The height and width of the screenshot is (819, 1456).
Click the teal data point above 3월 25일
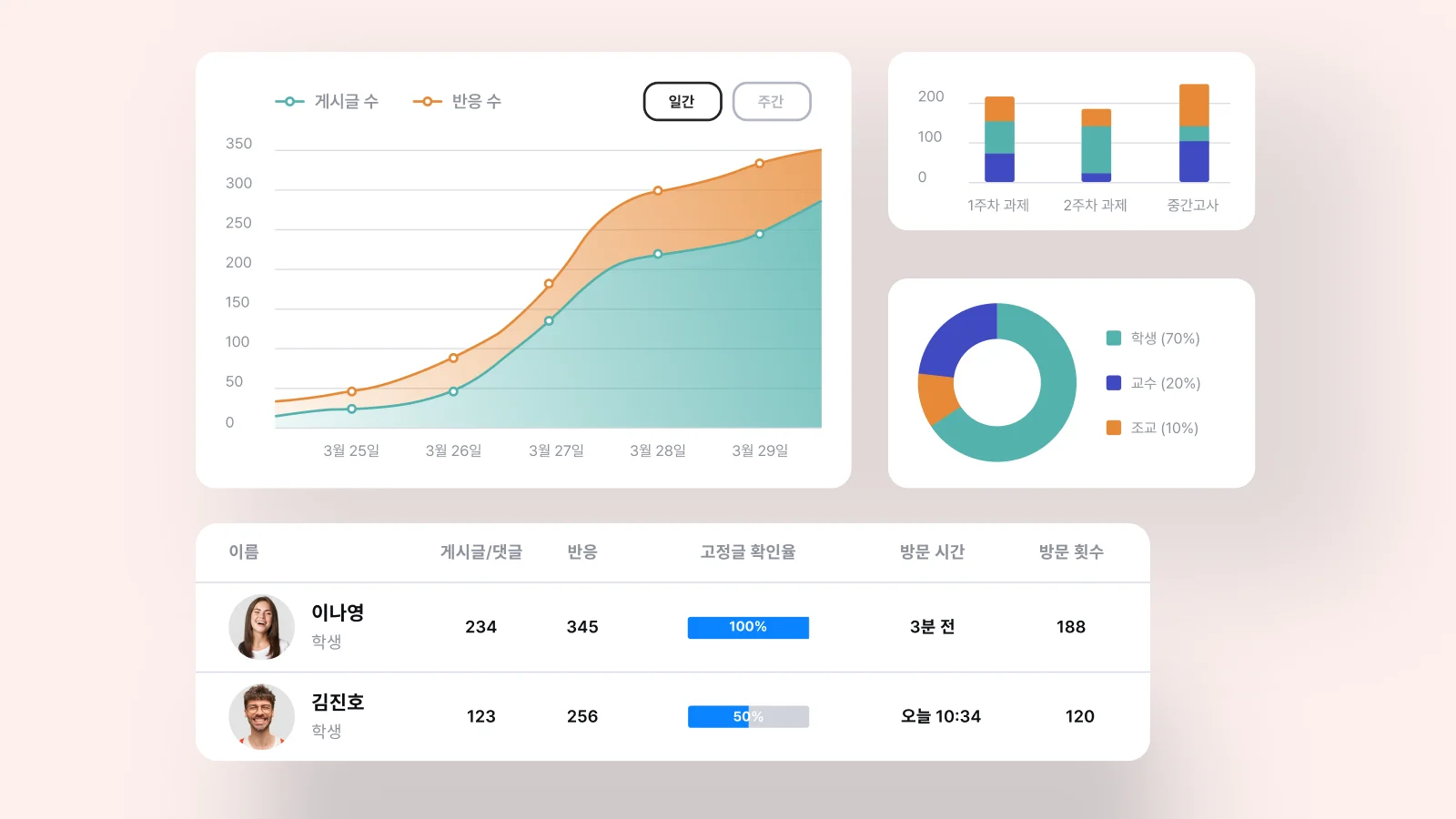[x=351, y=409]
